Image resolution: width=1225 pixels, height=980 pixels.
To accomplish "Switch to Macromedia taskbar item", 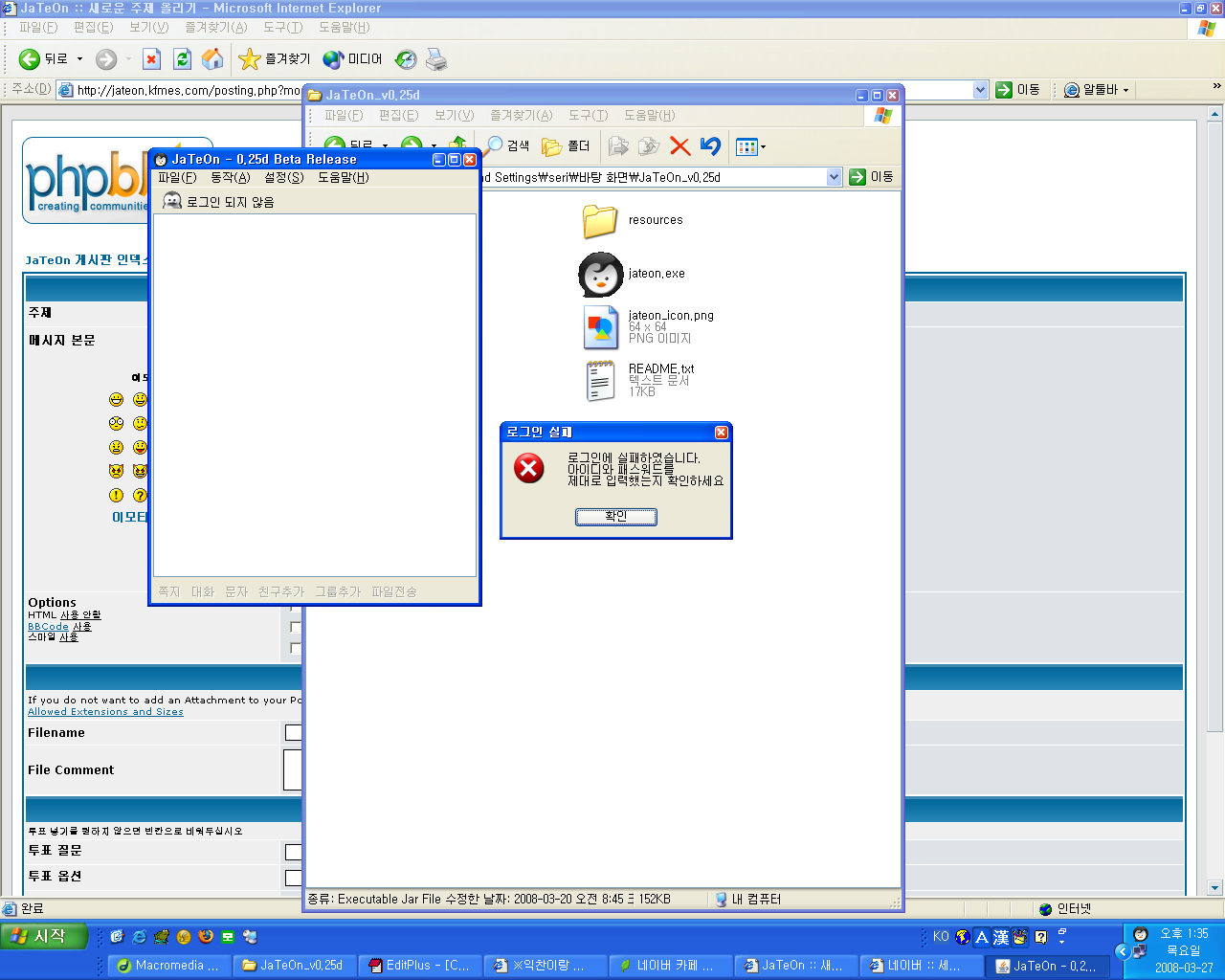I will pyautogui.click(x=168, y=966).
